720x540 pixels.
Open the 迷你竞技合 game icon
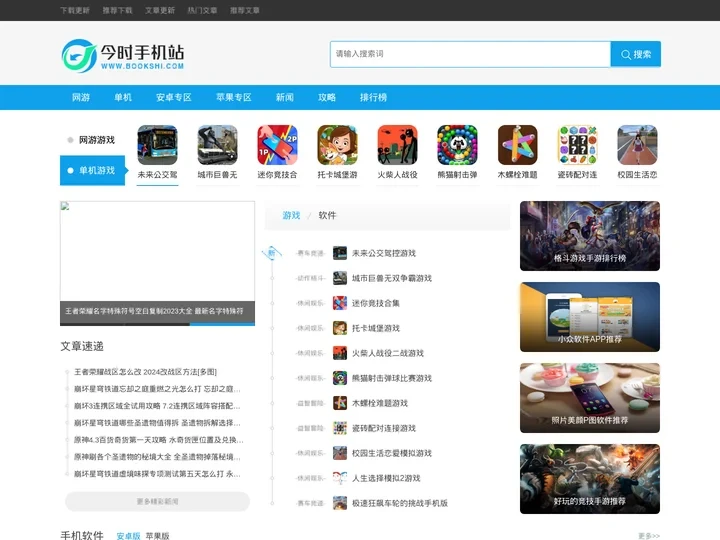tap(277, 145)
